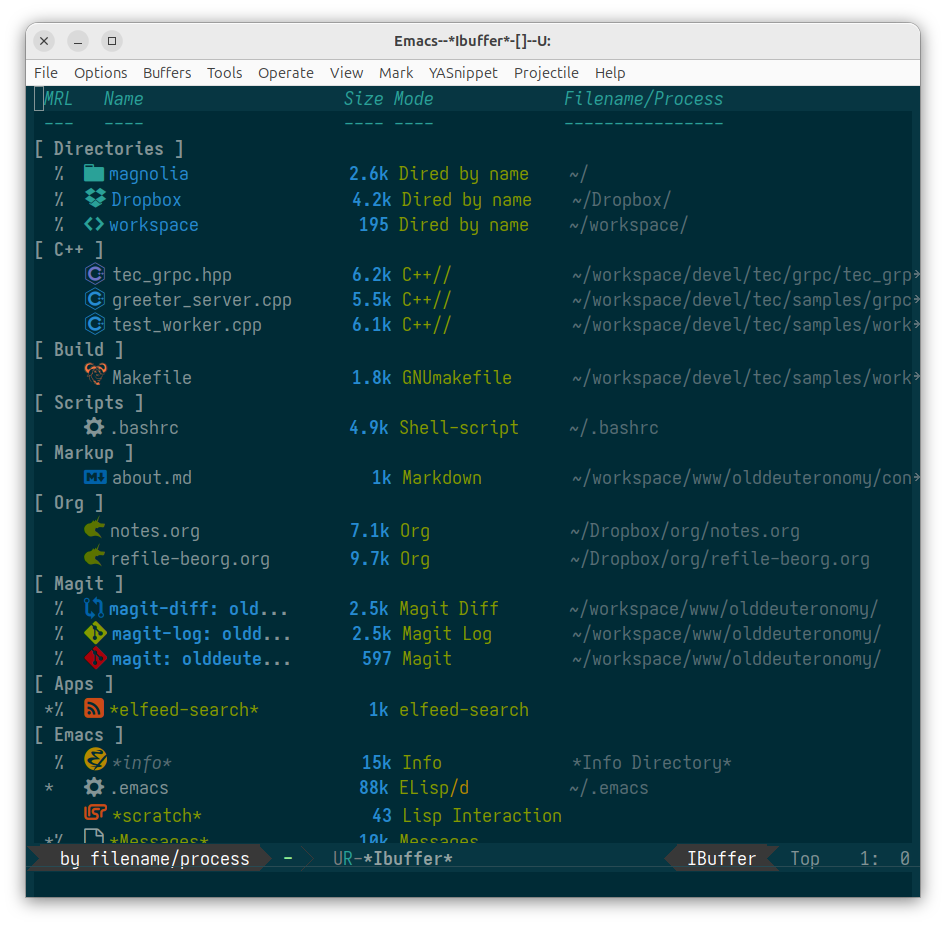Image resolution: width=946 pixels, height=926 pixels.
Task: Sort by the Mode column header
Action: 414,98
